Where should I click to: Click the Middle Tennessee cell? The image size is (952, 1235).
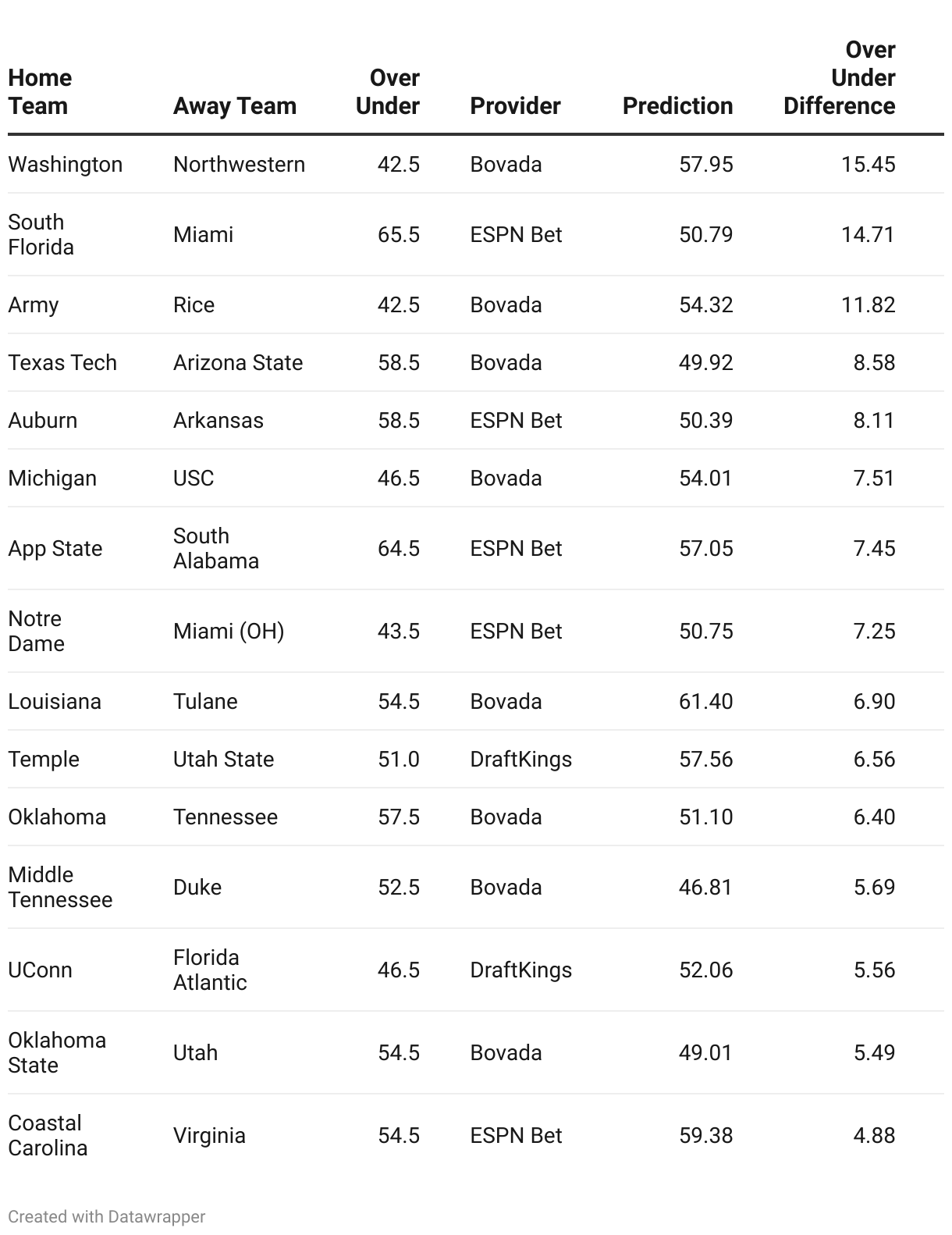60,888
